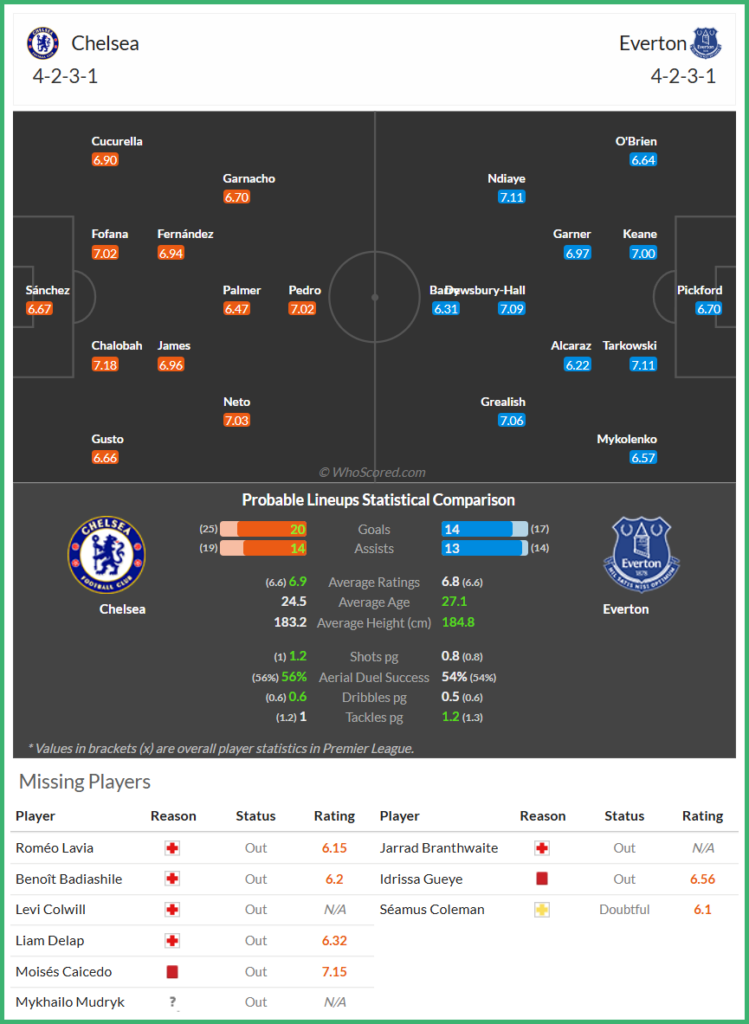749x1024 pixels.
Task: Click the small Chelsea crest in the header
Action: pyautogui.click(x=43, y=42)
